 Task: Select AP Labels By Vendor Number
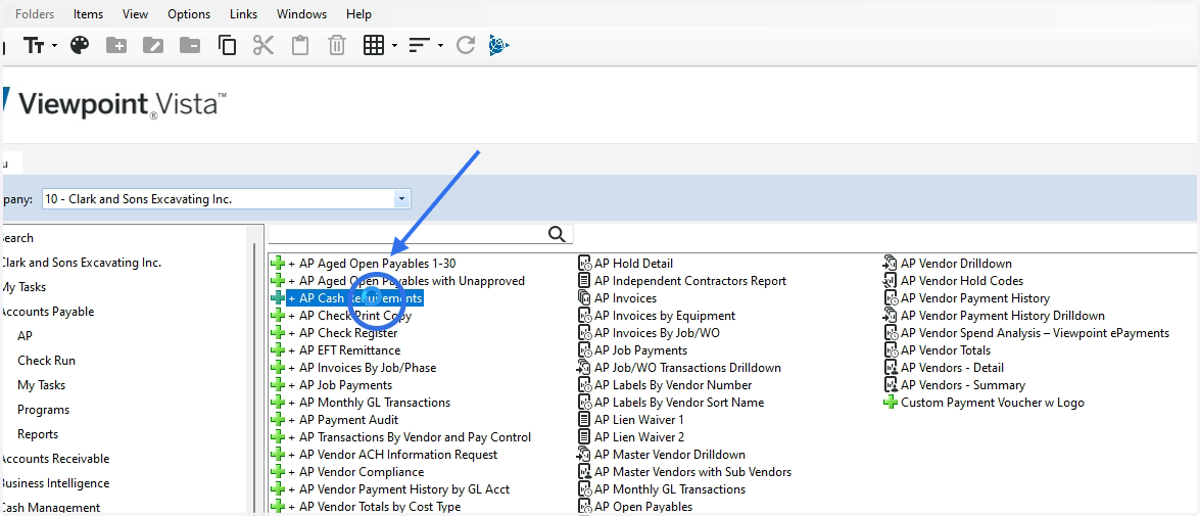[673, 385]
